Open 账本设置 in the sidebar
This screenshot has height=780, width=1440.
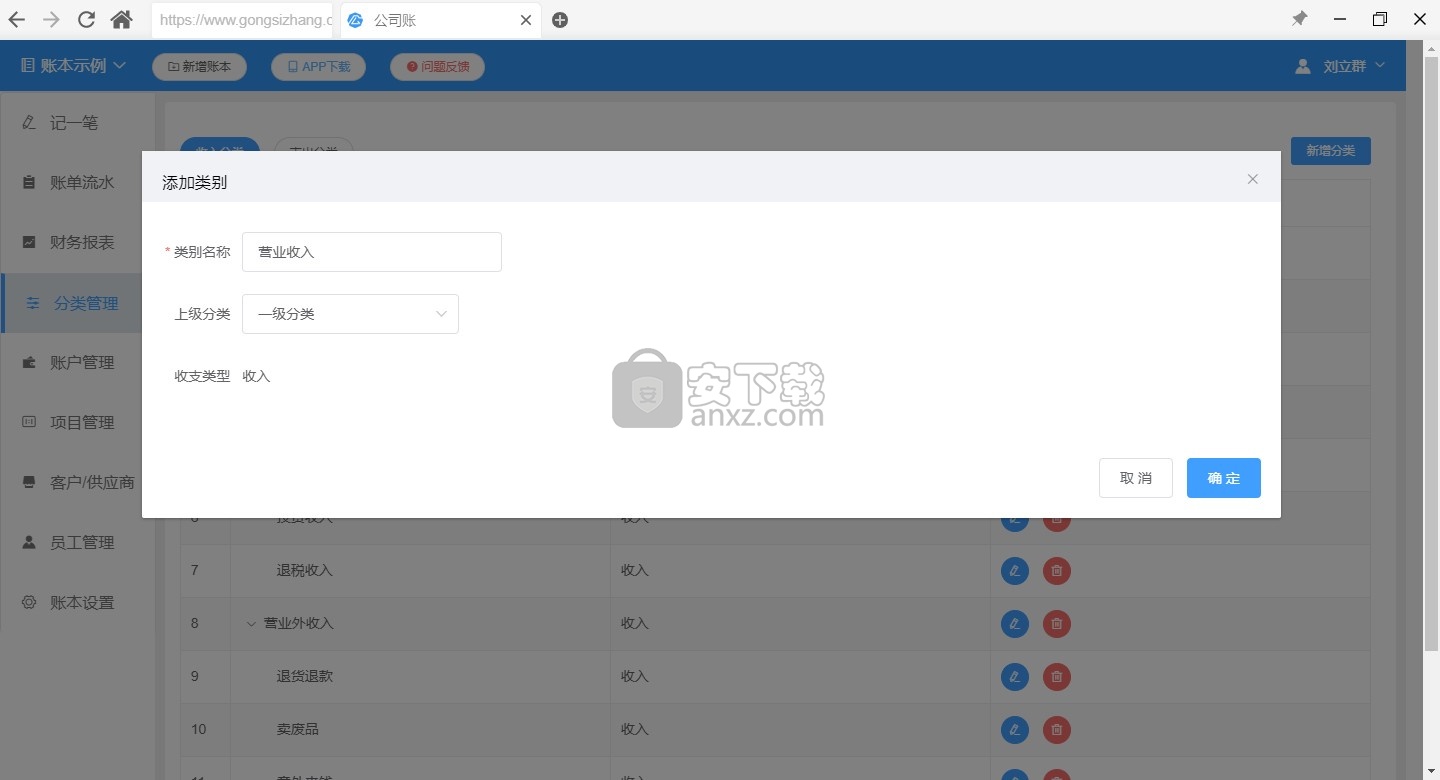point(78,602)
